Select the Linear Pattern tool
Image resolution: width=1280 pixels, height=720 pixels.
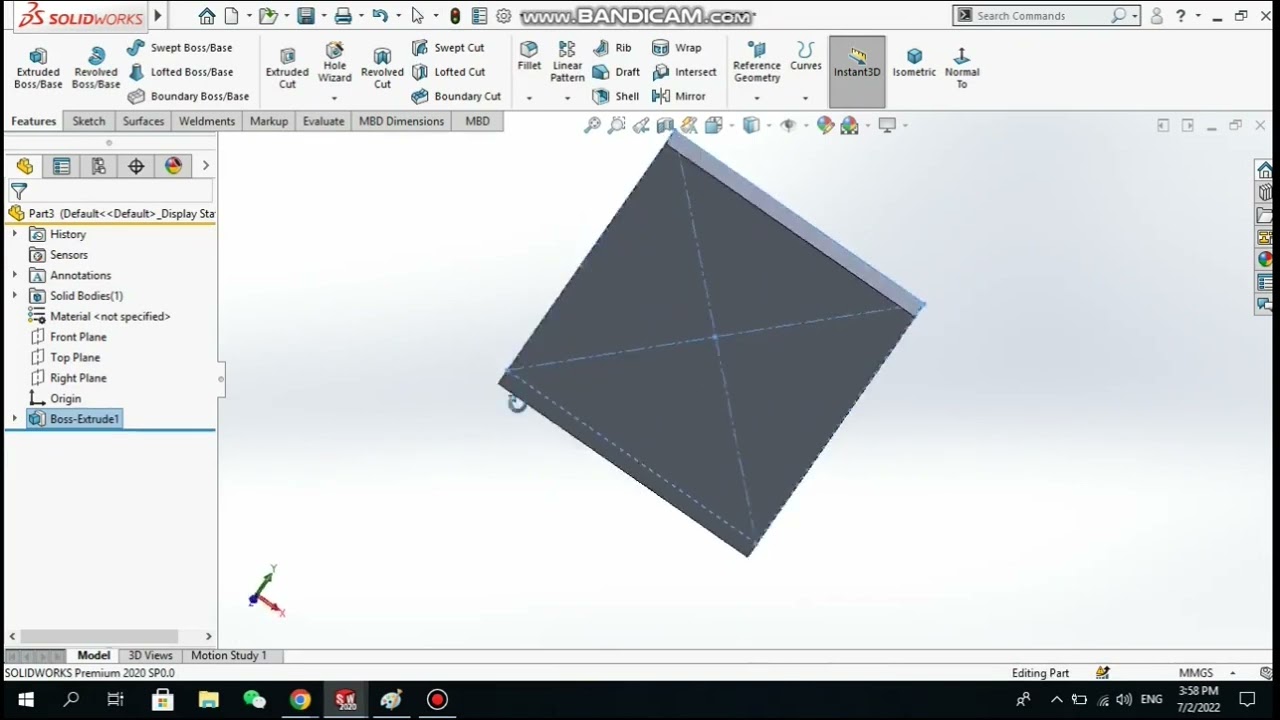(567, 62)
